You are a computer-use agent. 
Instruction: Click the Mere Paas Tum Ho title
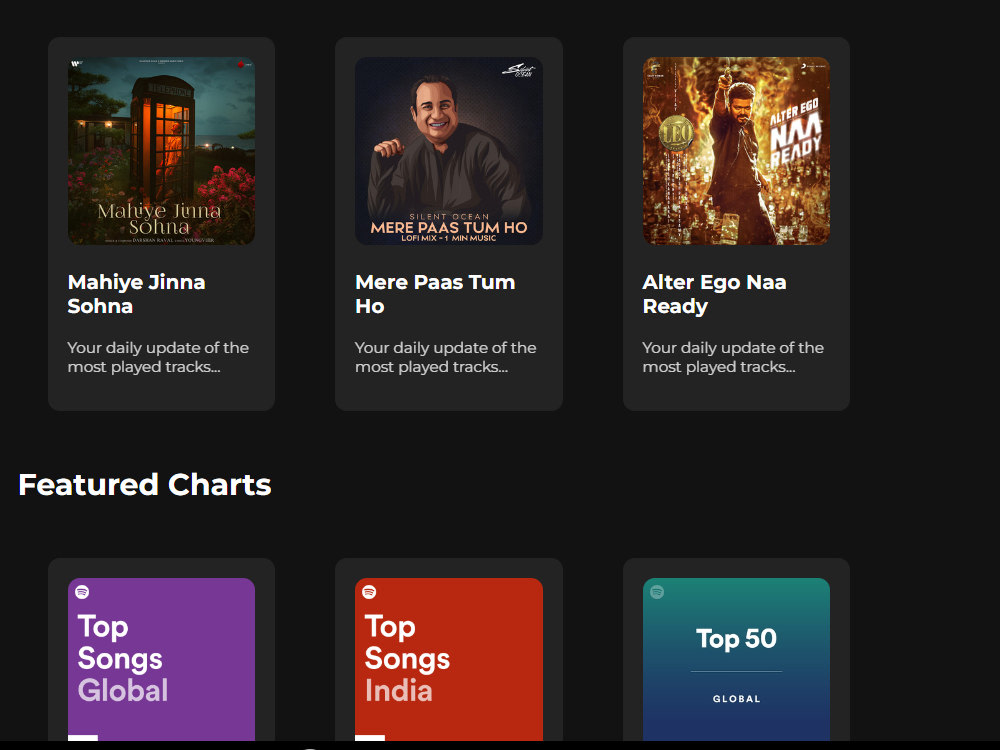(435, 294)
